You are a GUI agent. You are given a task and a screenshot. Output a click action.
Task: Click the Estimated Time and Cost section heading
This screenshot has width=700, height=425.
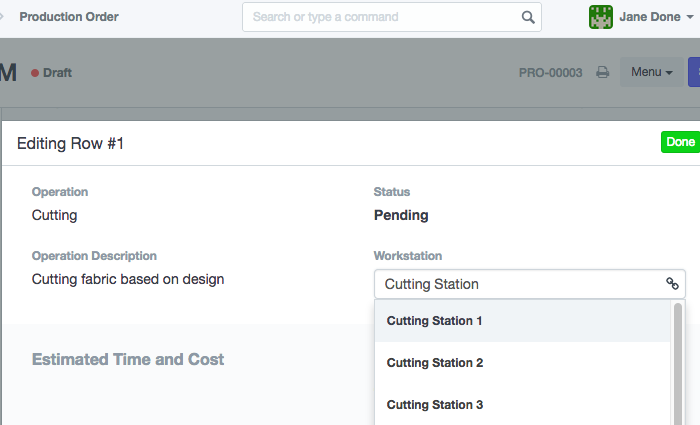pyautogui.click(x=128, y=359)
